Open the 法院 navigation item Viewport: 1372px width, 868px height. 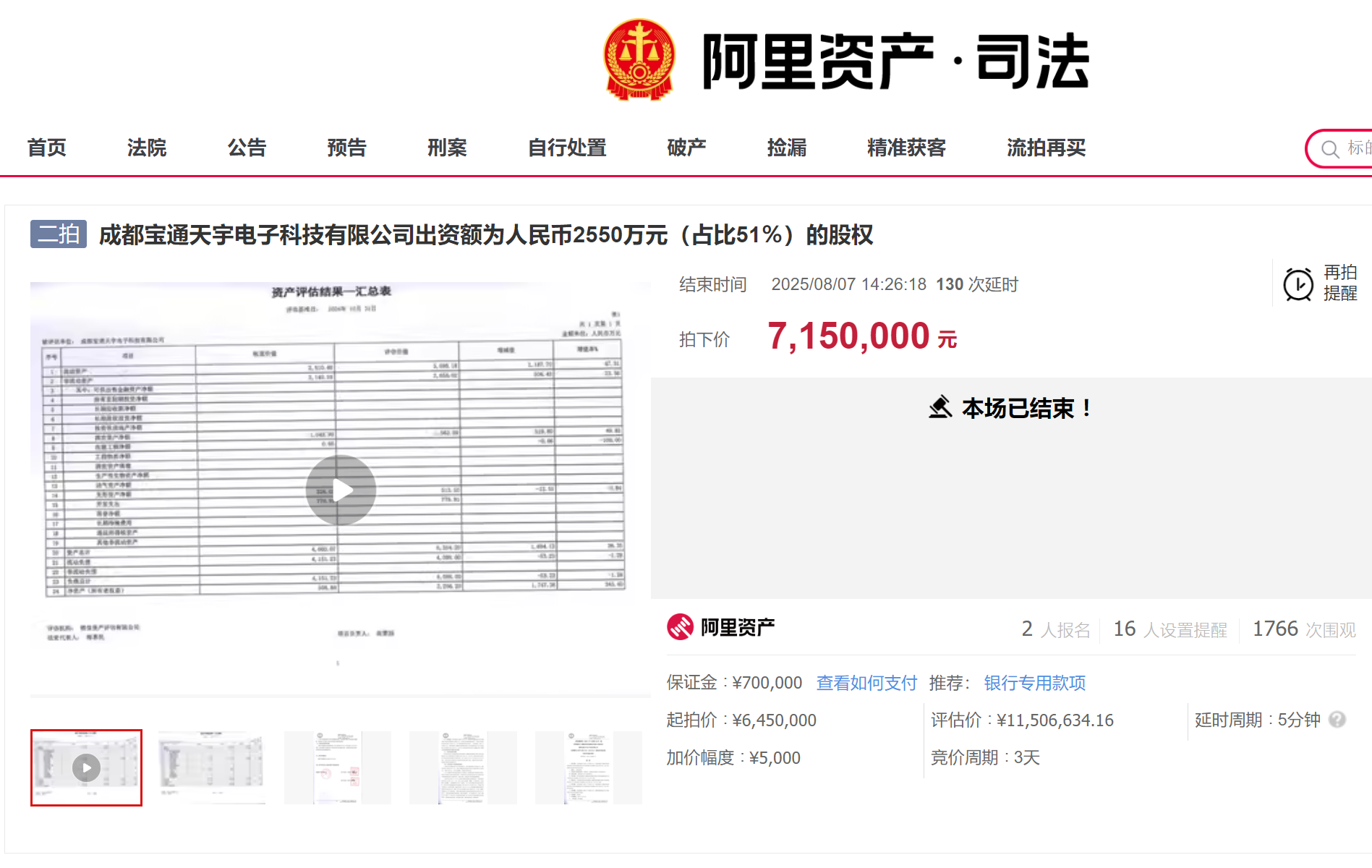tap(147, 148)
